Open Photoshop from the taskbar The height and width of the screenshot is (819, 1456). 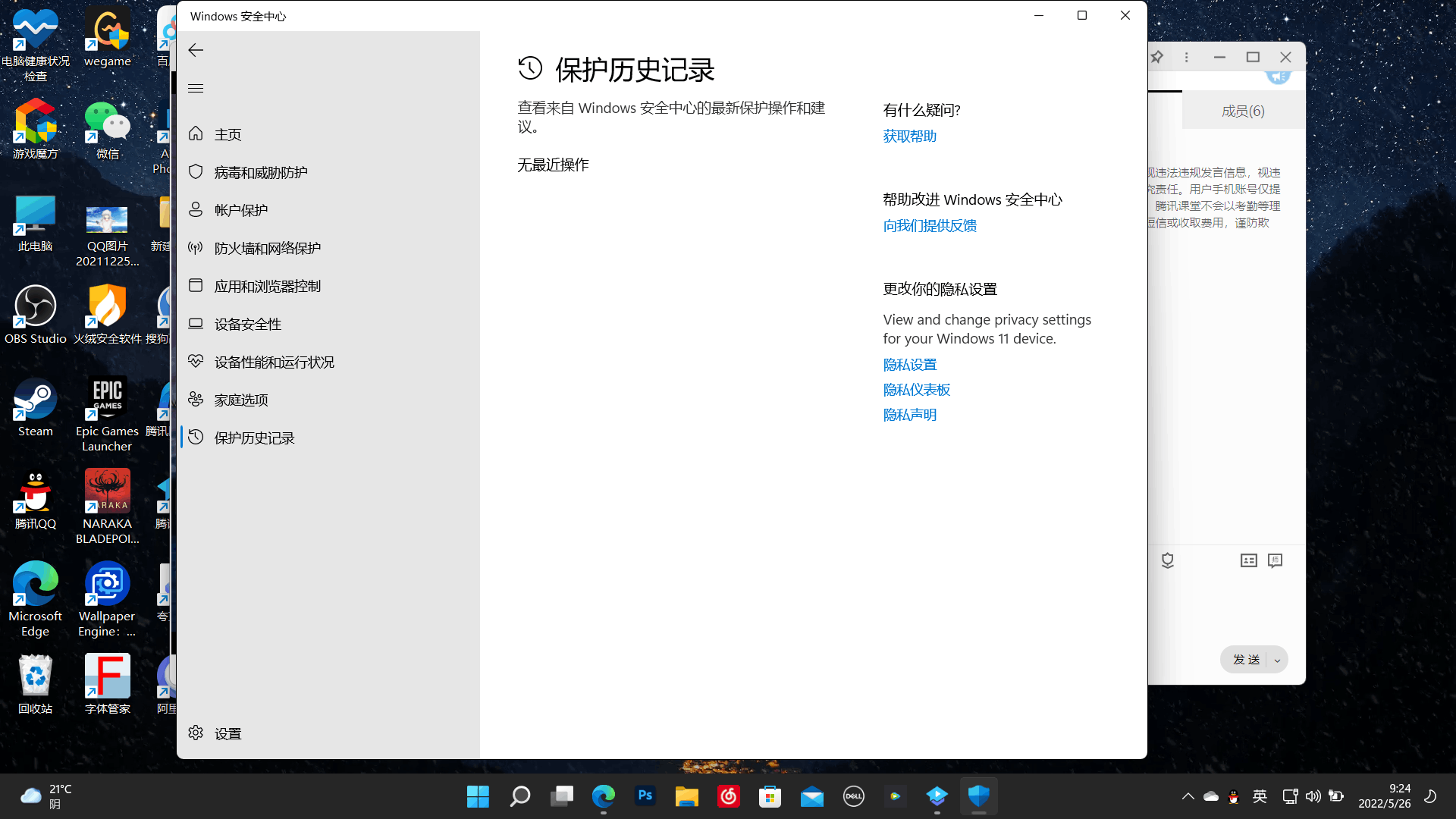click(x=645, y=796)
